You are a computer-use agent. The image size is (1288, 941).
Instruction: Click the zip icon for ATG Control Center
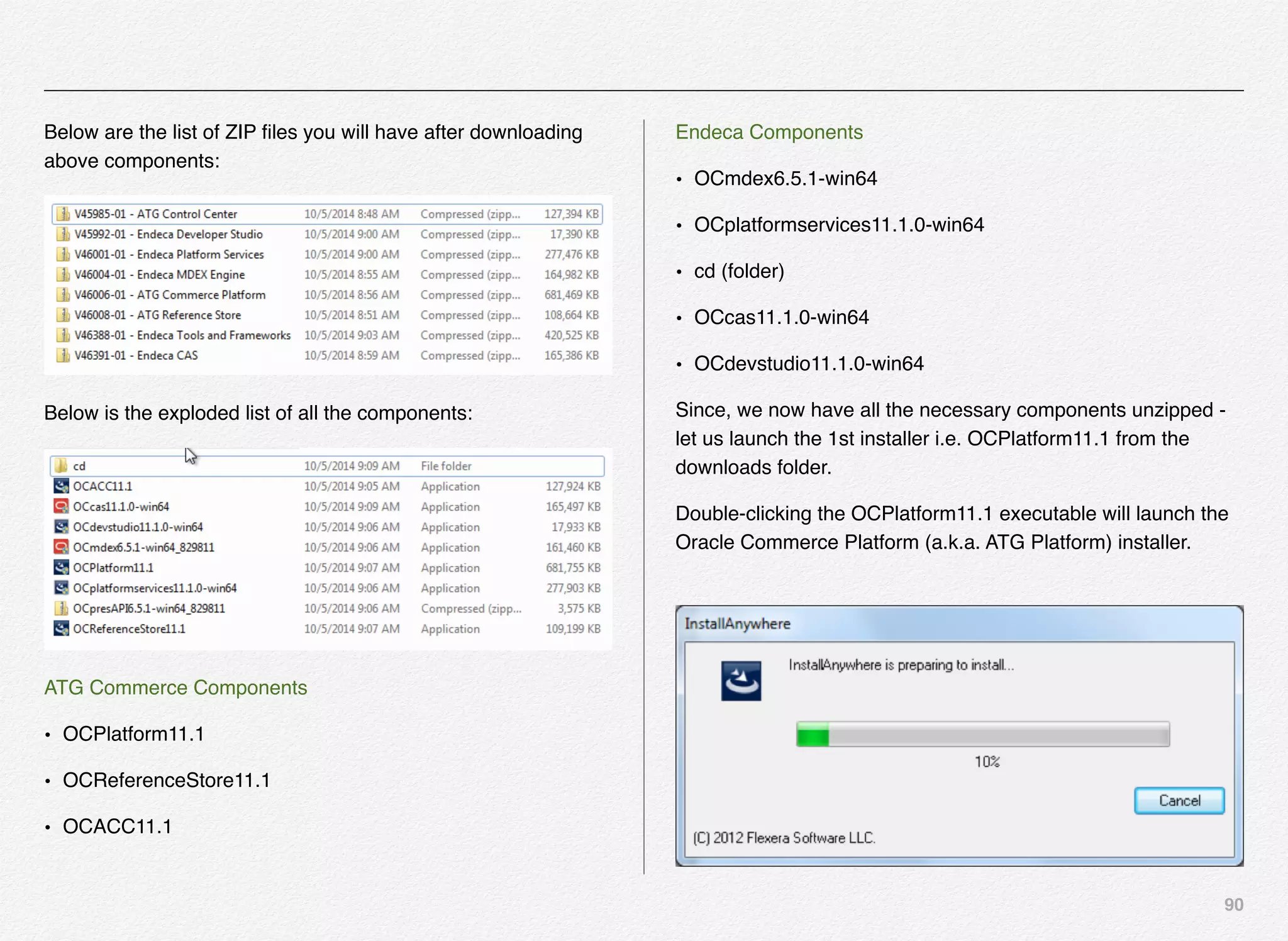[63, 214]
